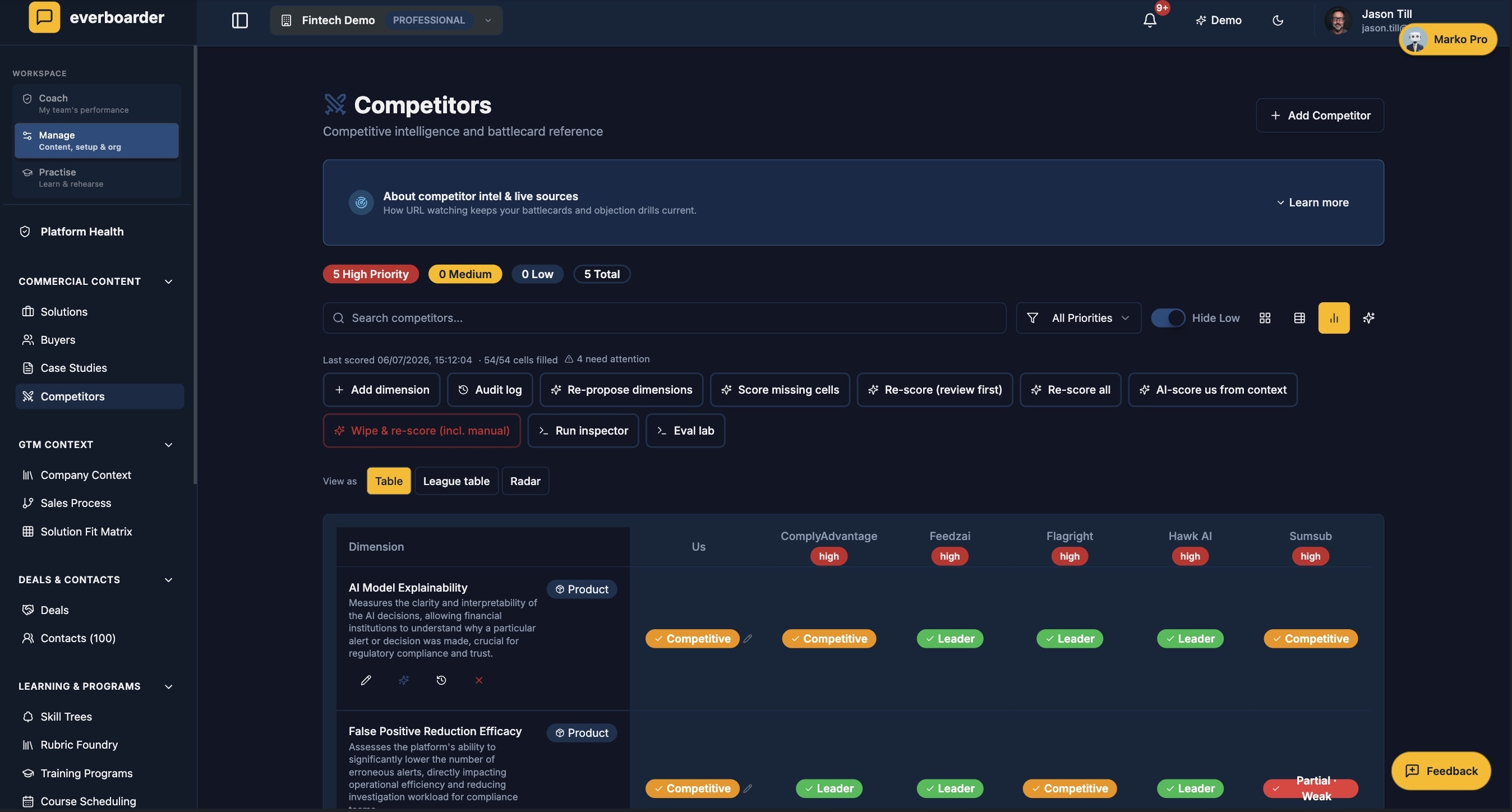The width and height of the screenshot is (1512, 812).
Task: Re-score AI Model Explainability with sparkle icon
Action: (x=404, y=680)
